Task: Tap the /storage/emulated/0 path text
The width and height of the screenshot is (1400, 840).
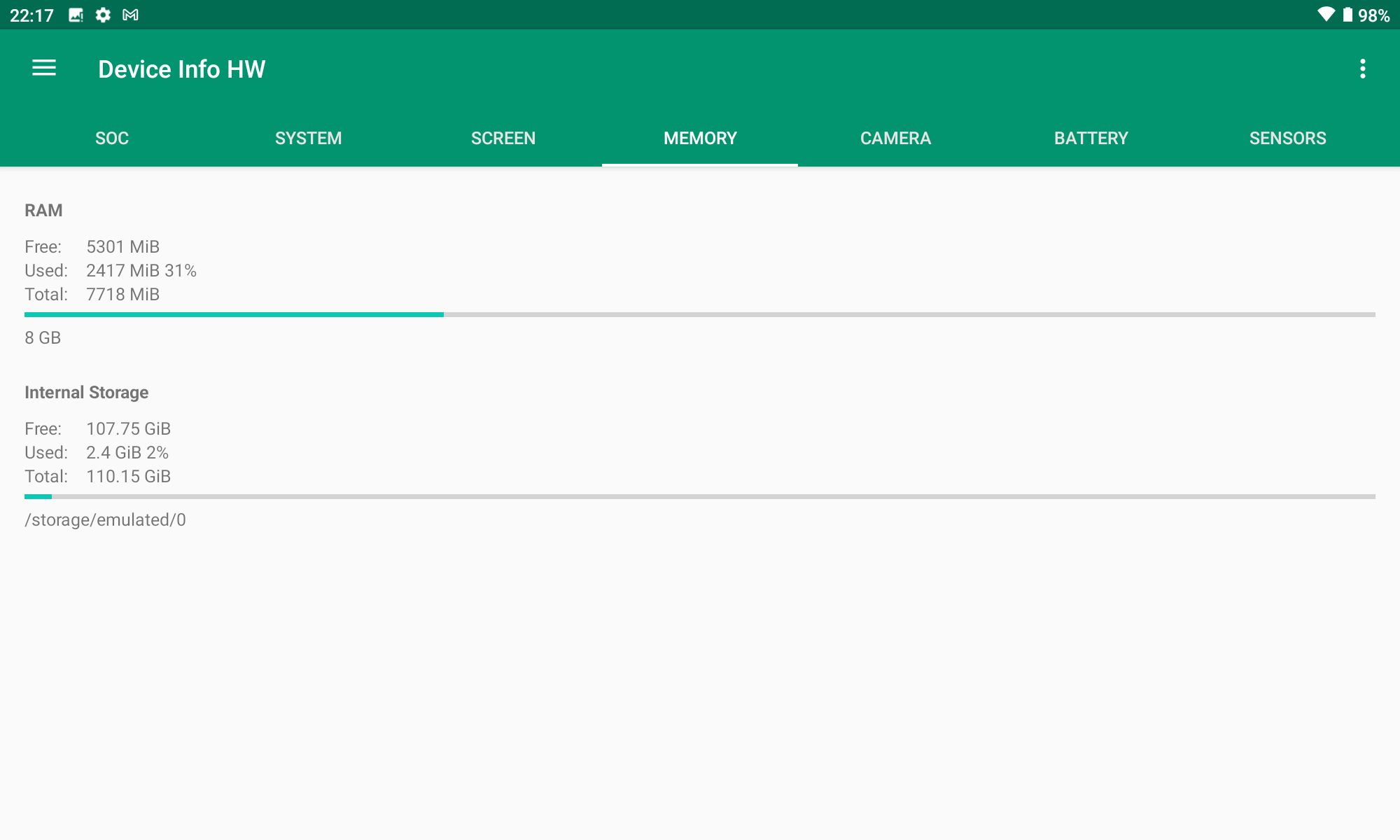Action: (105, 520)
